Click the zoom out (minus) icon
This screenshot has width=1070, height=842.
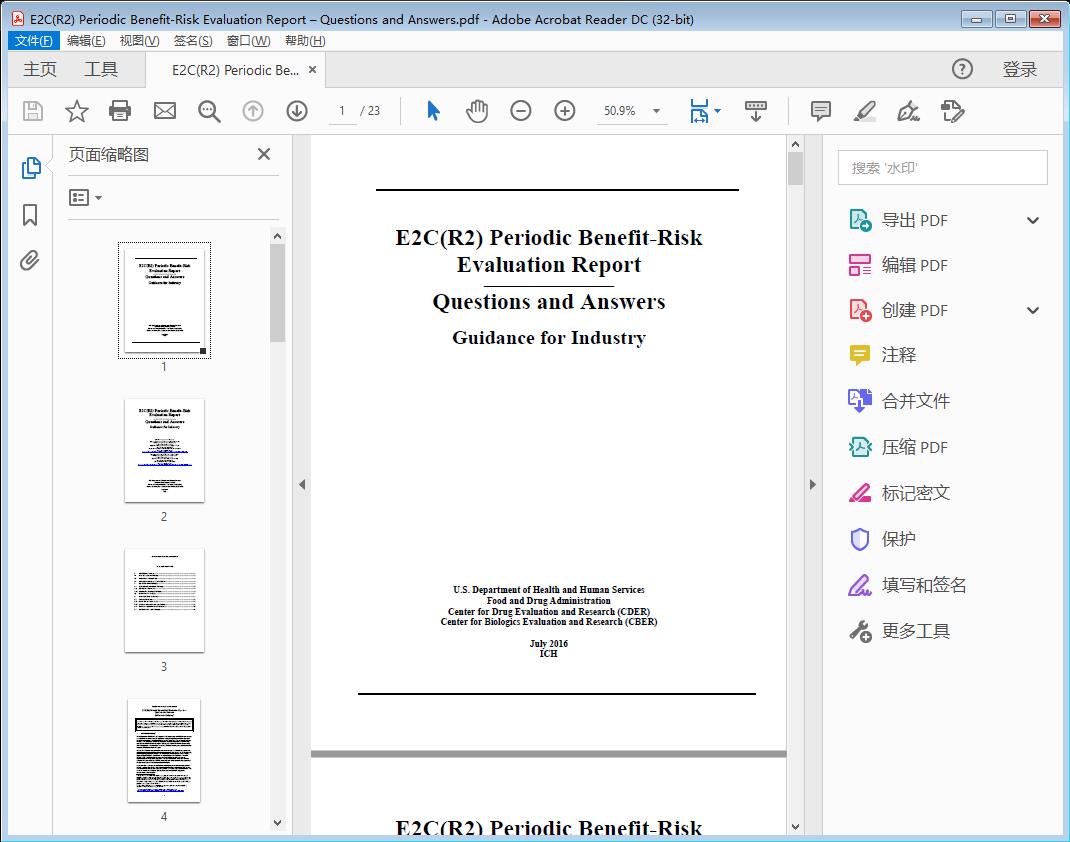tap(520, 111)
